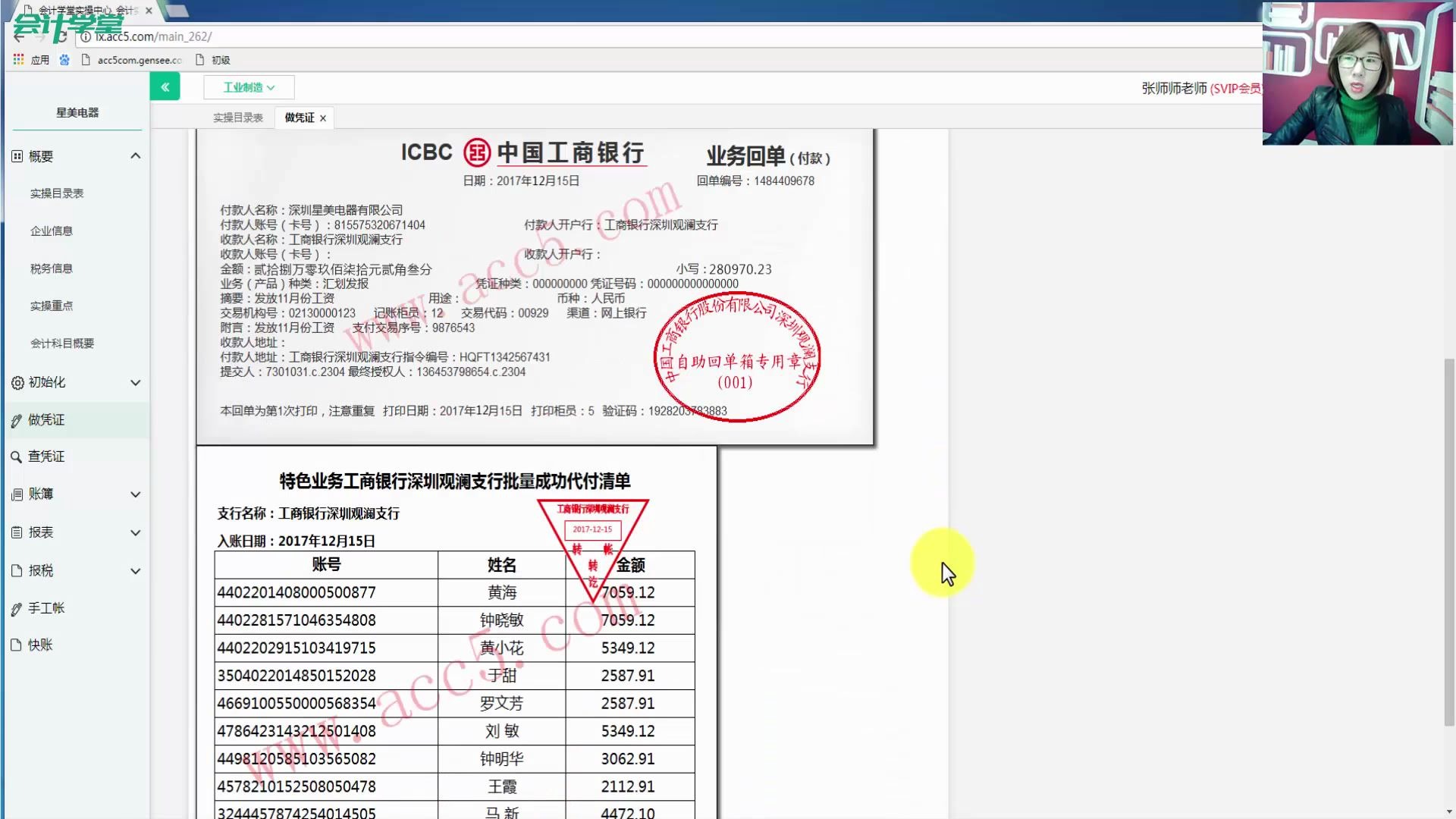Click account number 4402201408000500877

[297, 592]
